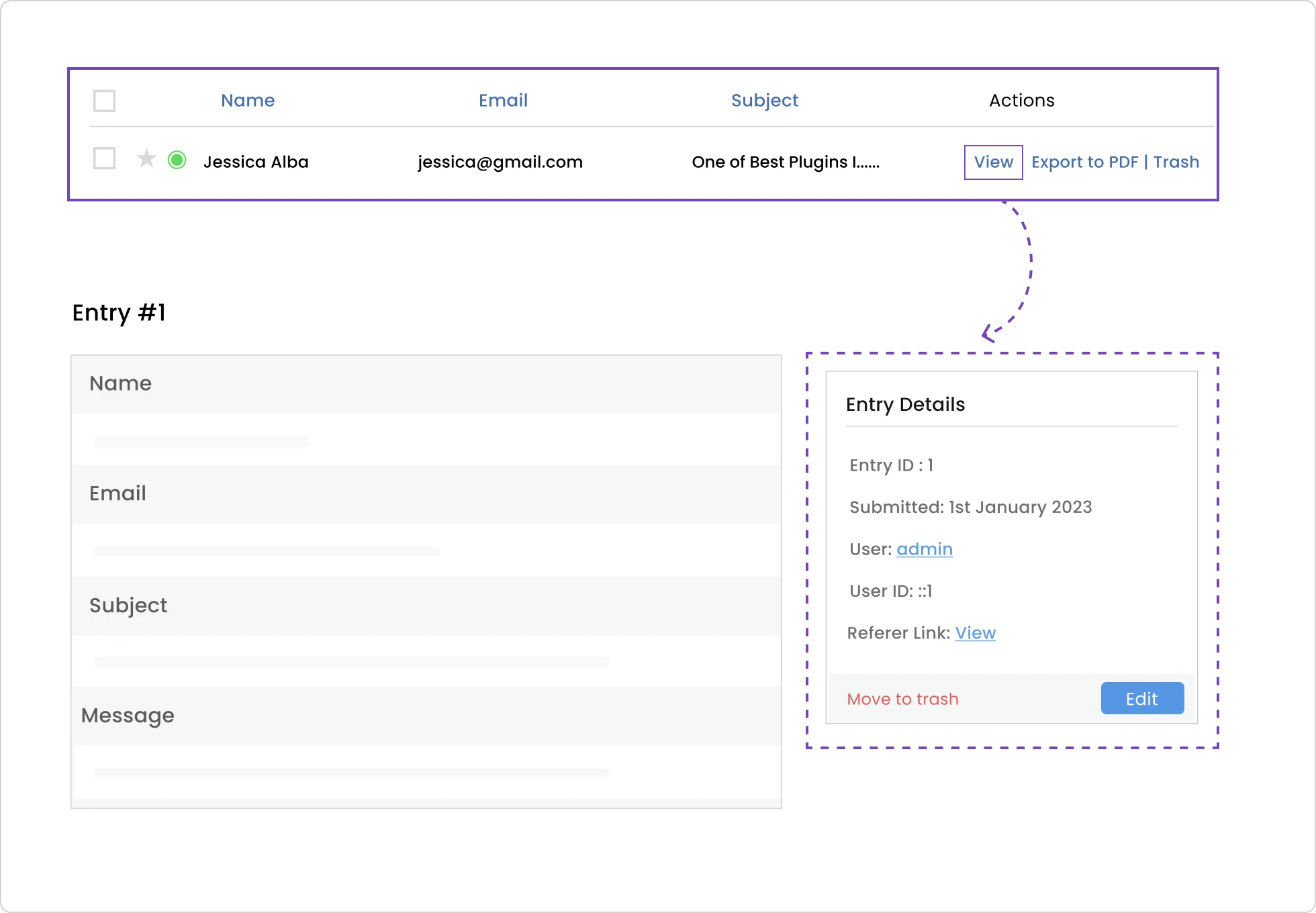
Task: Sort entries by Subject column header
Action: [765, 101]
